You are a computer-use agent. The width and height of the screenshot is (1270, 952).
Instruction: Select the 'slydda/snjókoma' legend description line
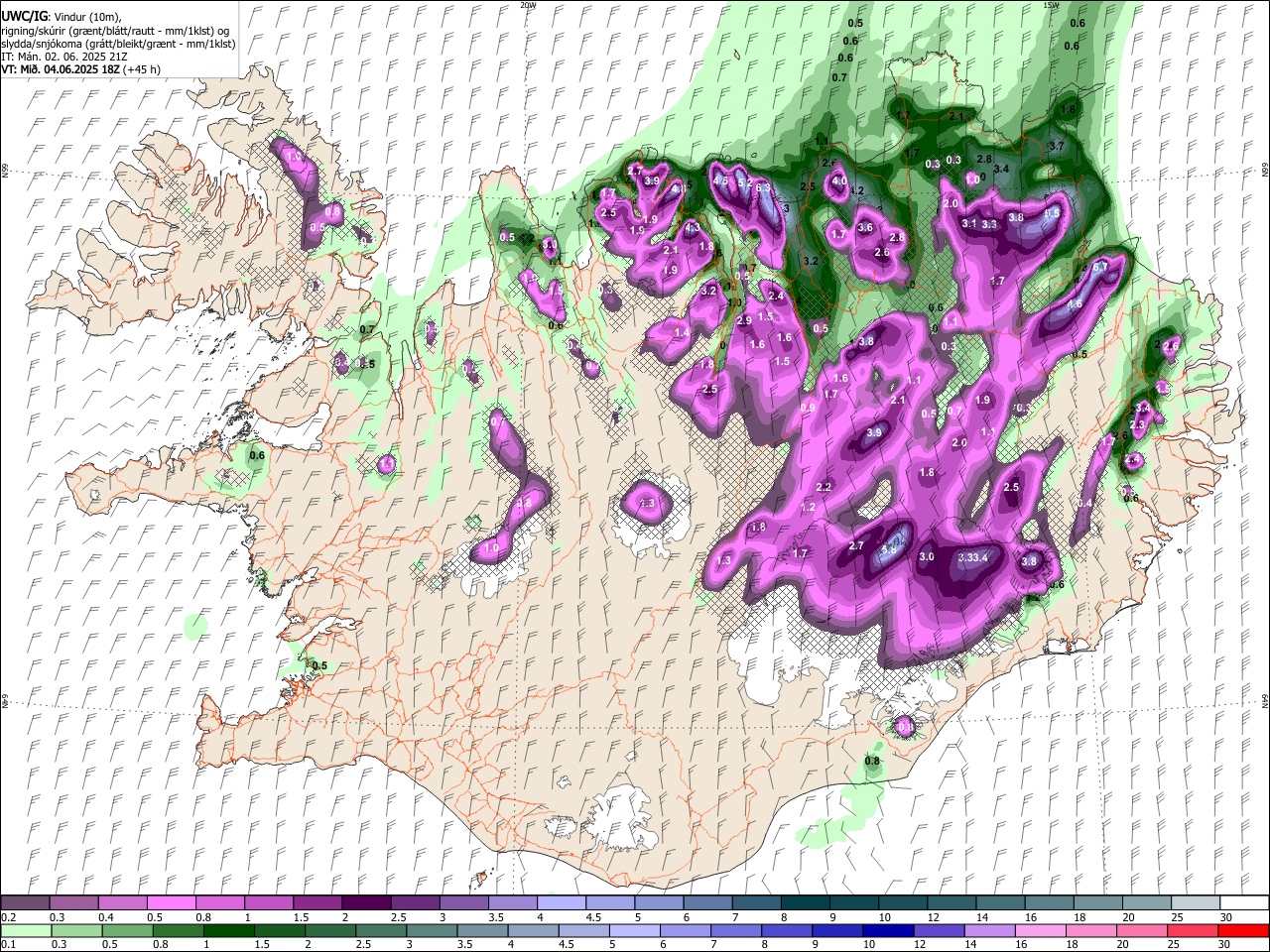tap(119, 44)
